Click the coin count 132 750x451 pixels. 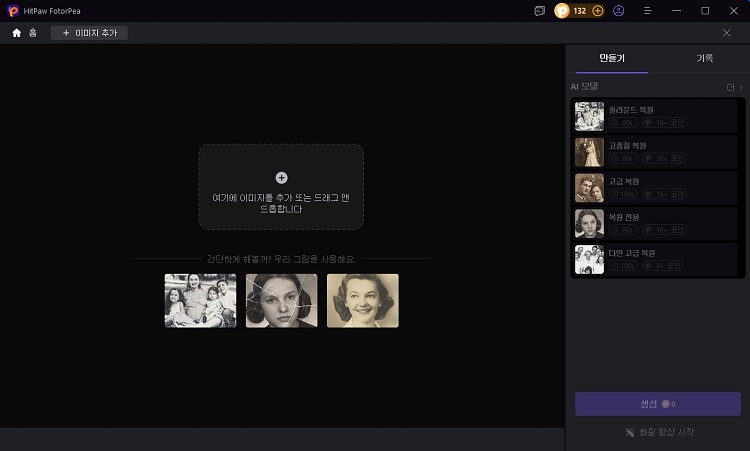point(579,11)
